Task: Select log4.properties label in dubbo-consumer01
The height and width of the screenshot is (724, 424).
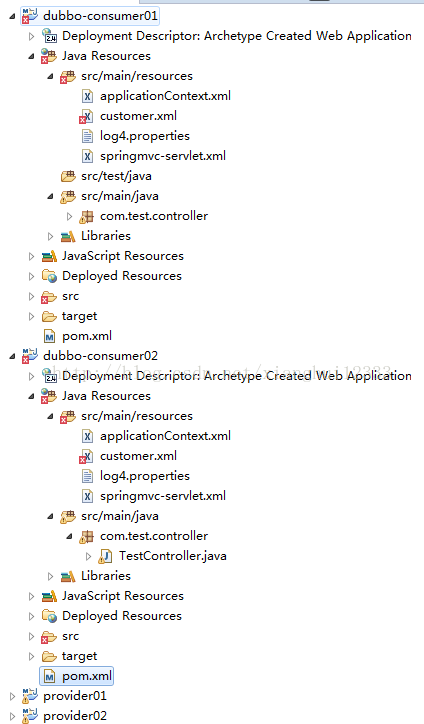Action: click(x=145, y=136)
